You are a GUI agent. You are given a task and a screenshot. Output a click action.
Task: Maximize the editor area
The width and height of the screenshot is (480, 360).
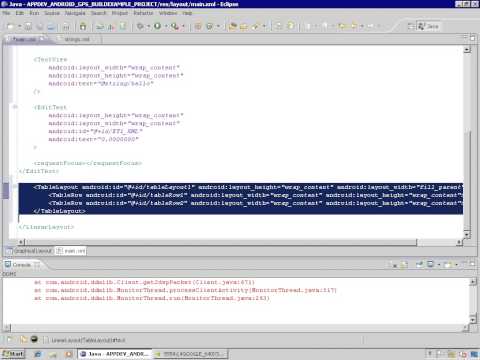(472, 38)
